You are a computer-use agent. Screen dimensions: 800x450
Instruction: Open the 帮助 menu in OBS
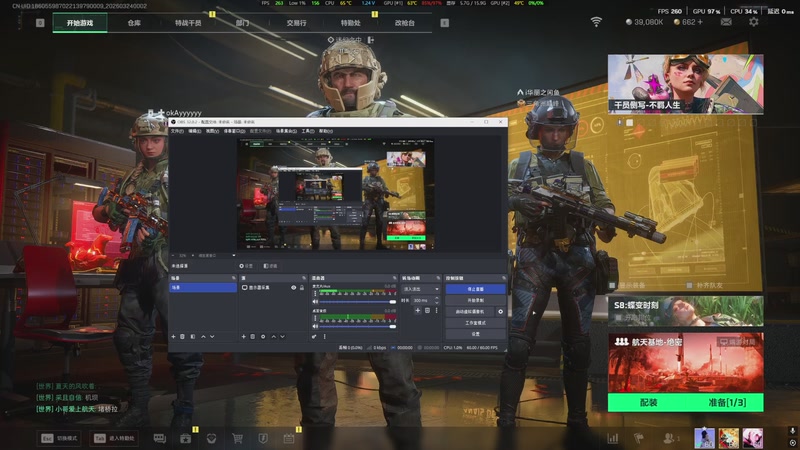326,131
